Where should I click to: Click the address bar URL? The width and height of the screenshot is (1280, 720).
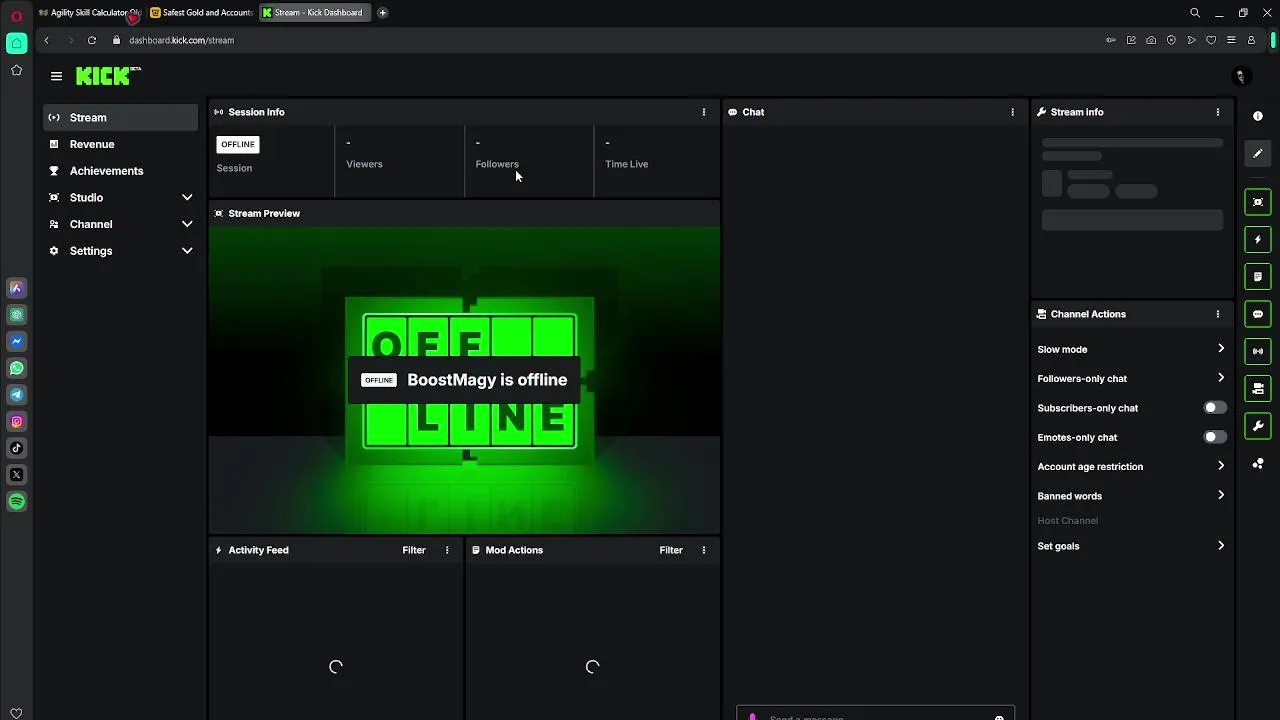pos(181,40)
